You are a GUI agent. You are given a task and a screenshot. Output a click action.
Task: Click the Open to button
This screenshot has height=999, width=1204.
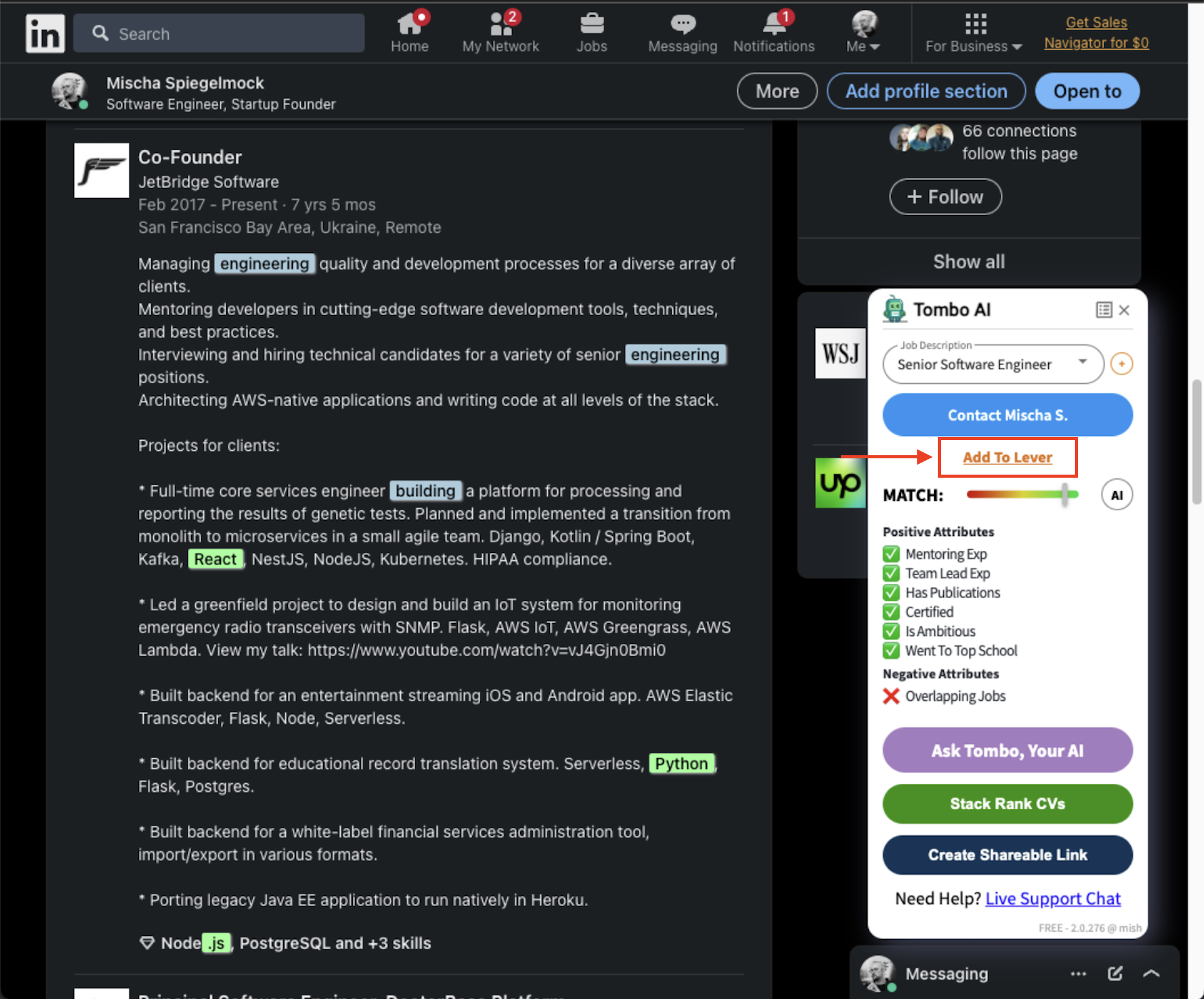pyautogui.click(x=1088, y=91)
